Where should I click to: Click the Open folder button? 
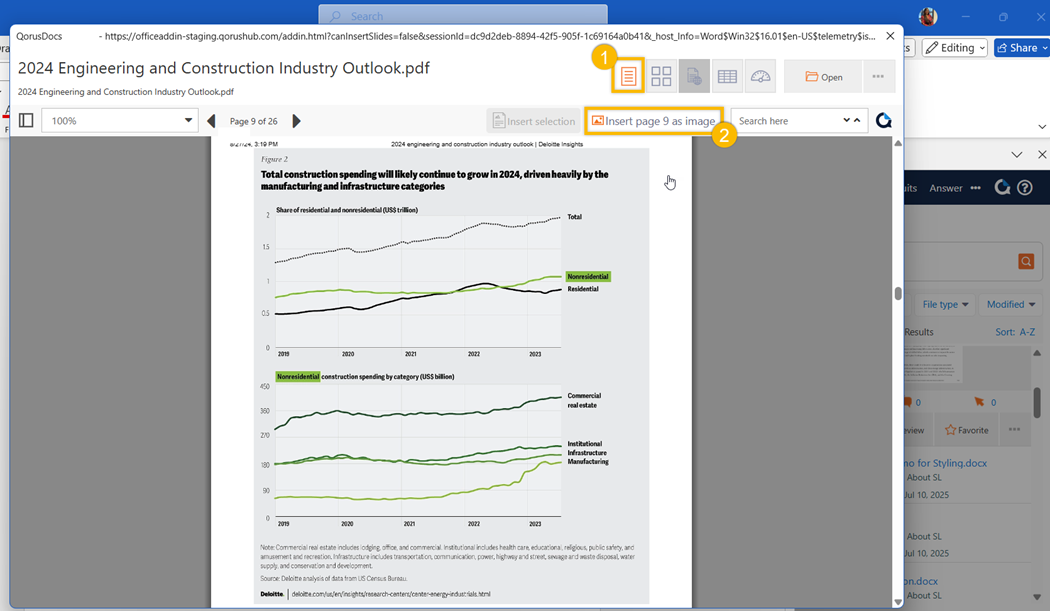tap(823, 76)
